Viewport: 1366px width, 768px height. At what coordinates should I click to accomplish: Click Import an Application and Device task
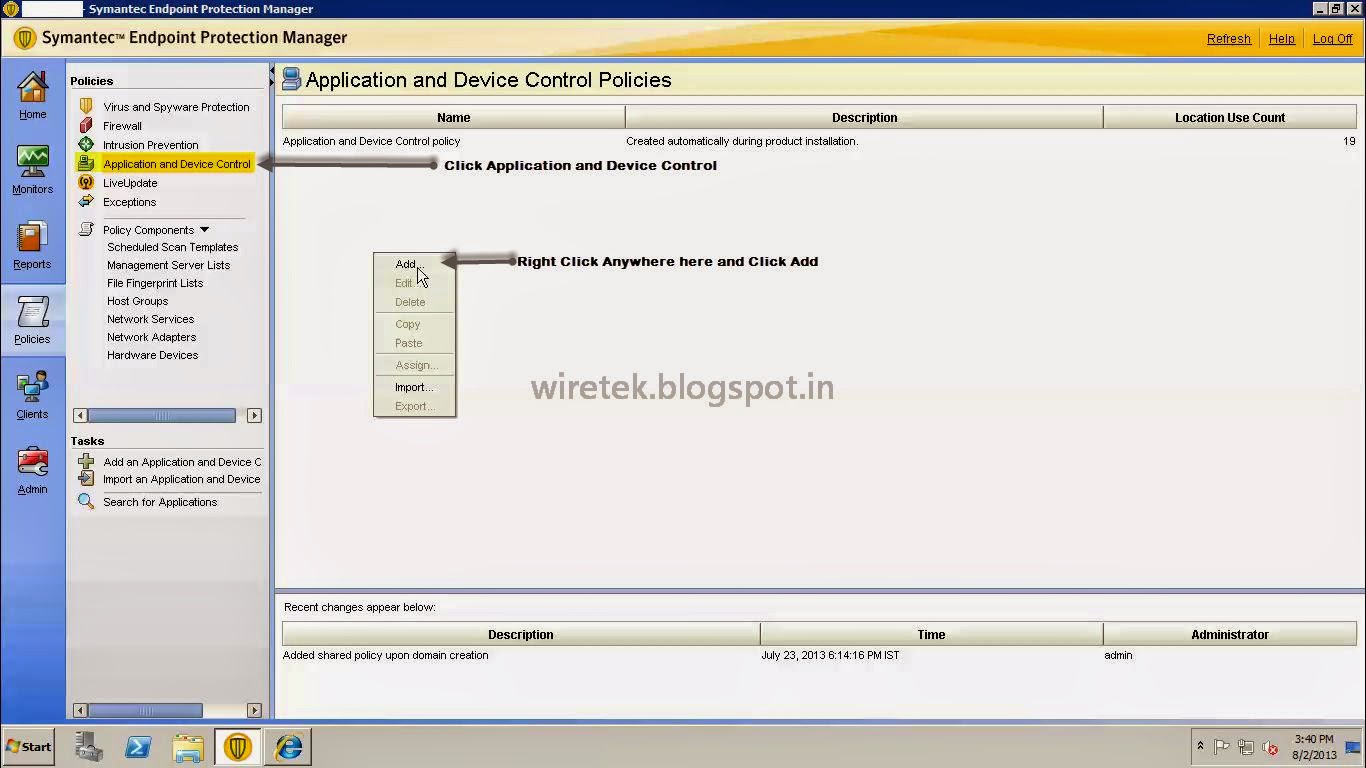click(x=182, y=479)
